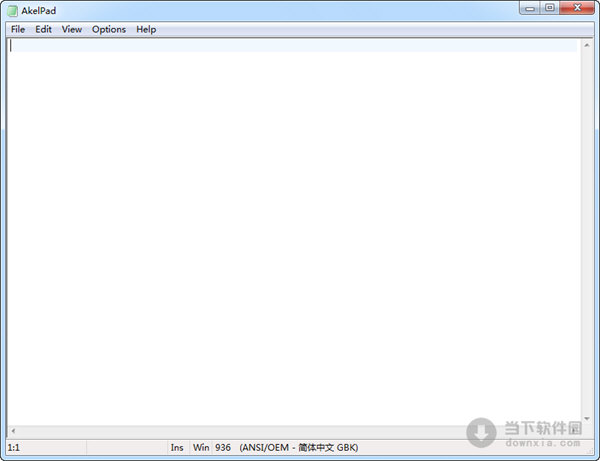
Task: Click the horizontal scrollbar left arrow
Action: [13, 431]
